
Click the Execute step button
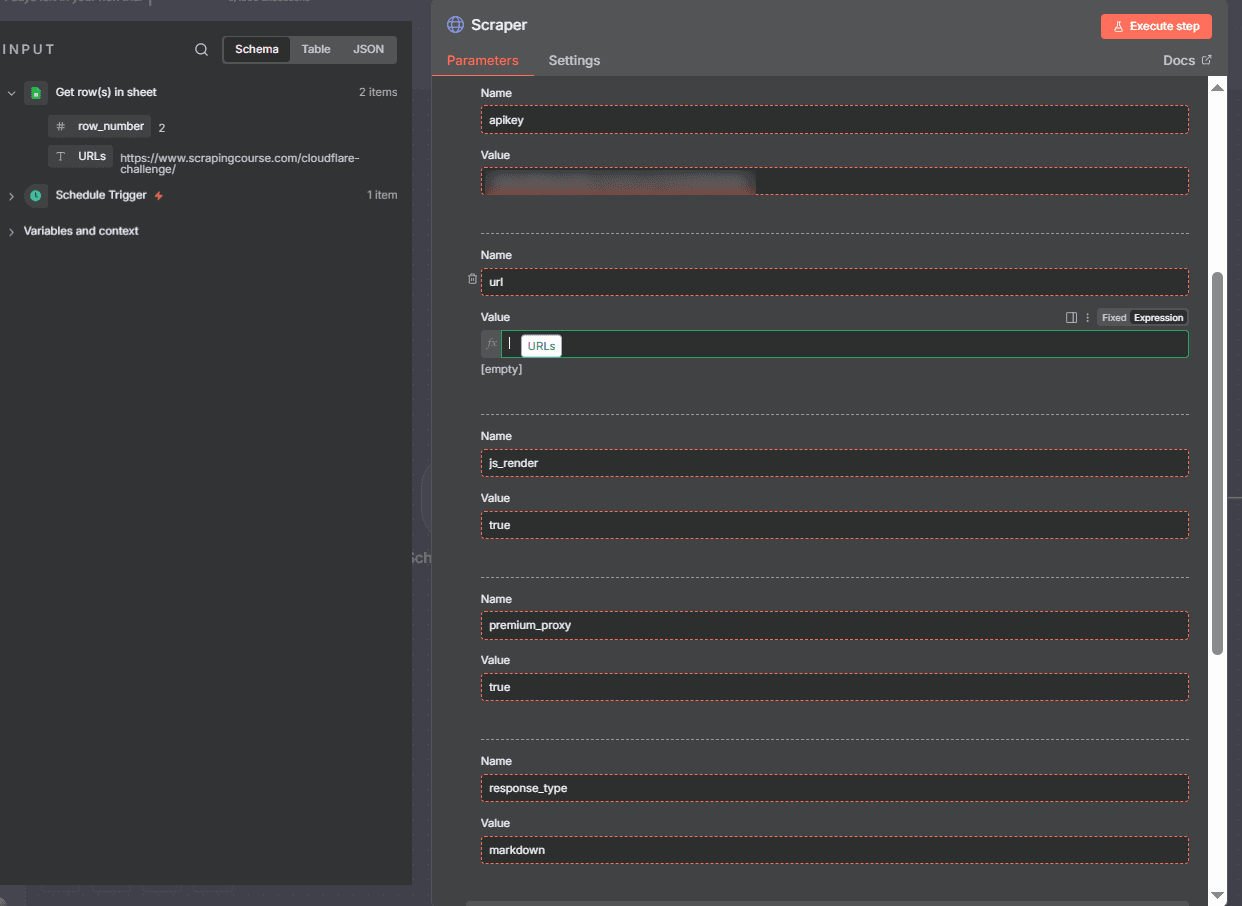(x=1156, y=26)
